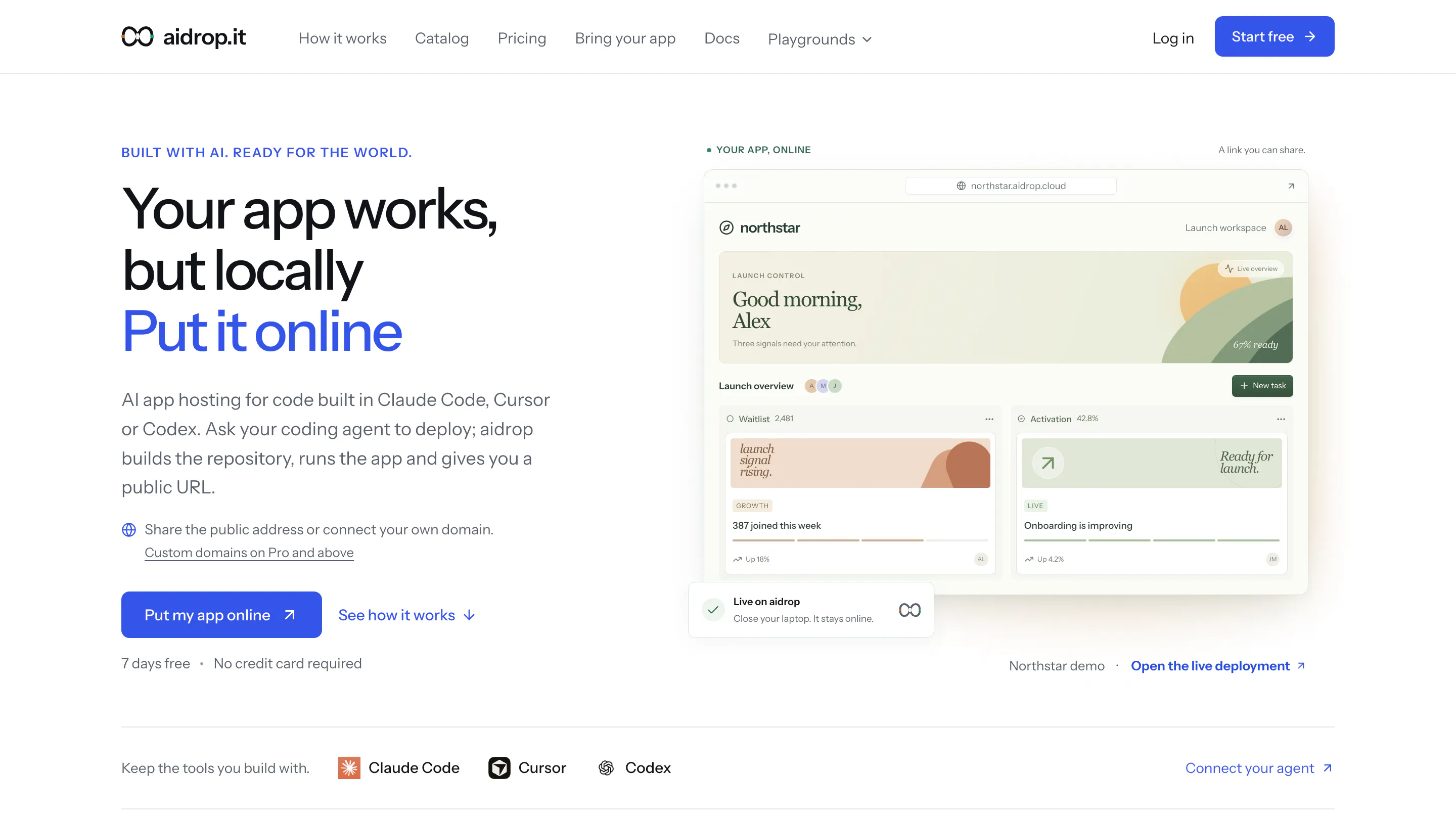
Task: Click the J avatar in Launch overview
Action: (x=835, y=385)
